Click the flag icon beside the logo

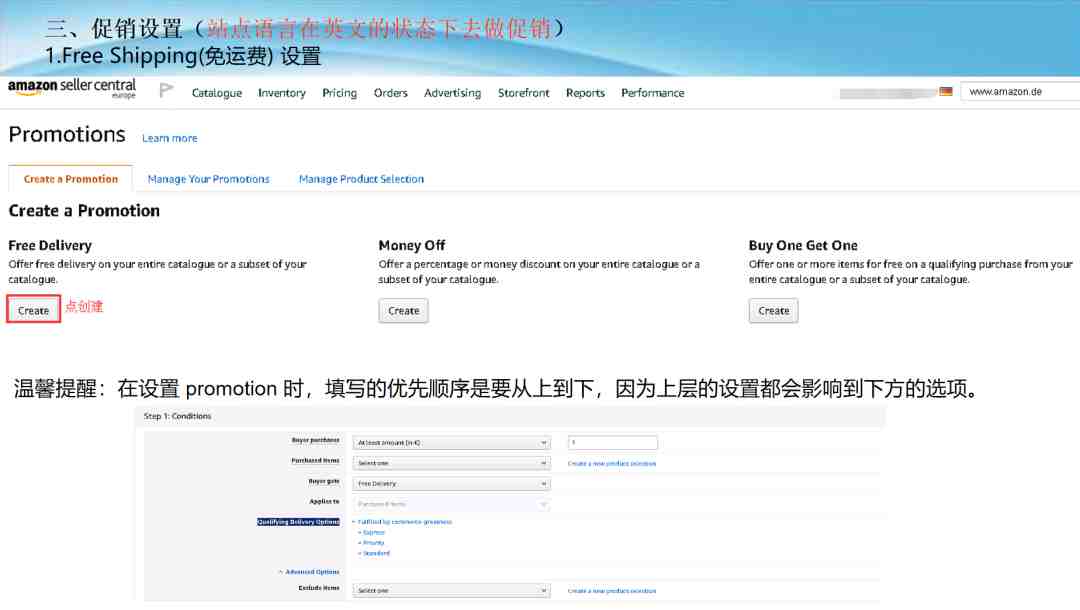[166, 90]
